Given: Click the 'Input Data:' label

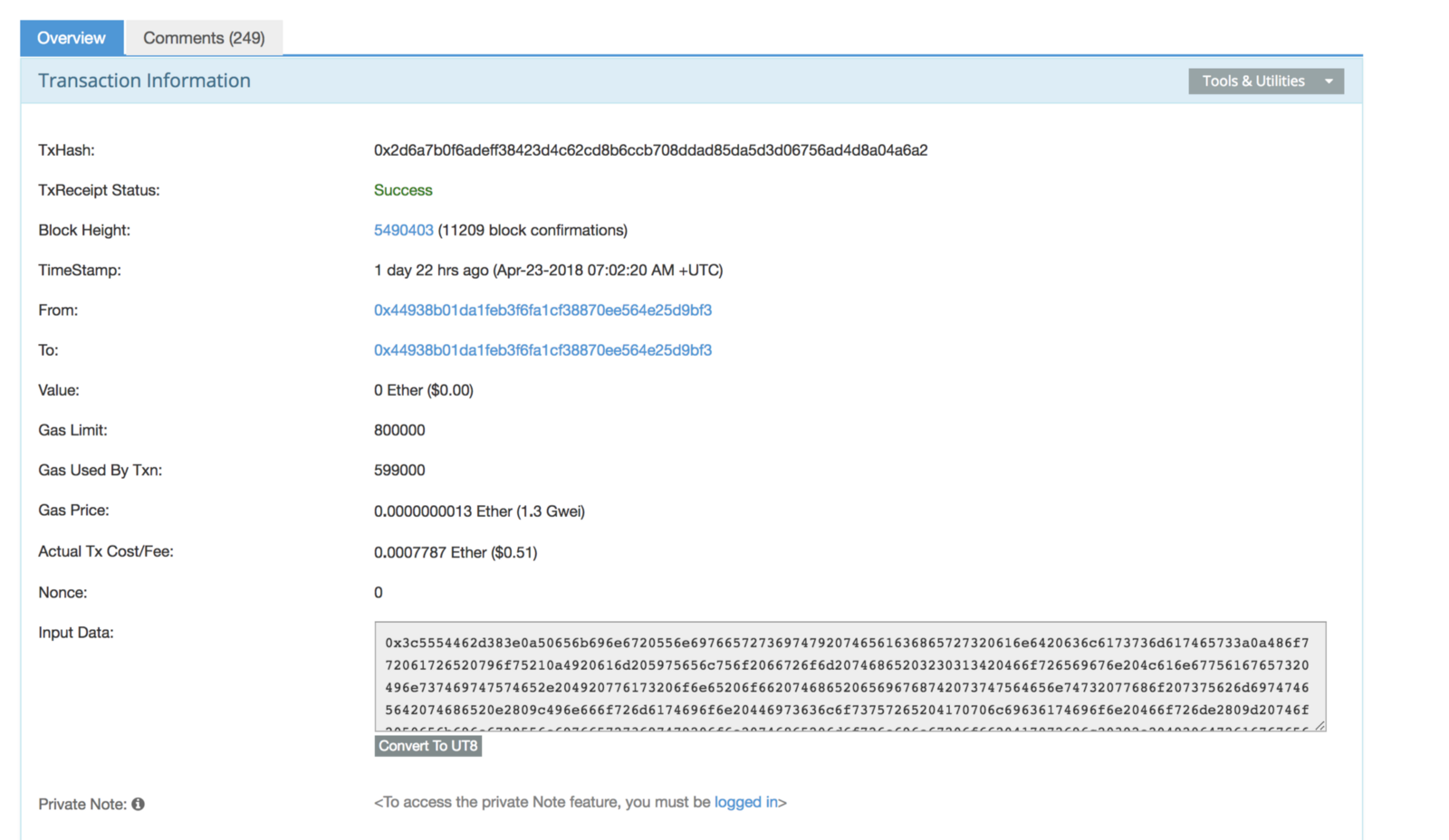Looking at the screenshot, I should tap(76, 633).
